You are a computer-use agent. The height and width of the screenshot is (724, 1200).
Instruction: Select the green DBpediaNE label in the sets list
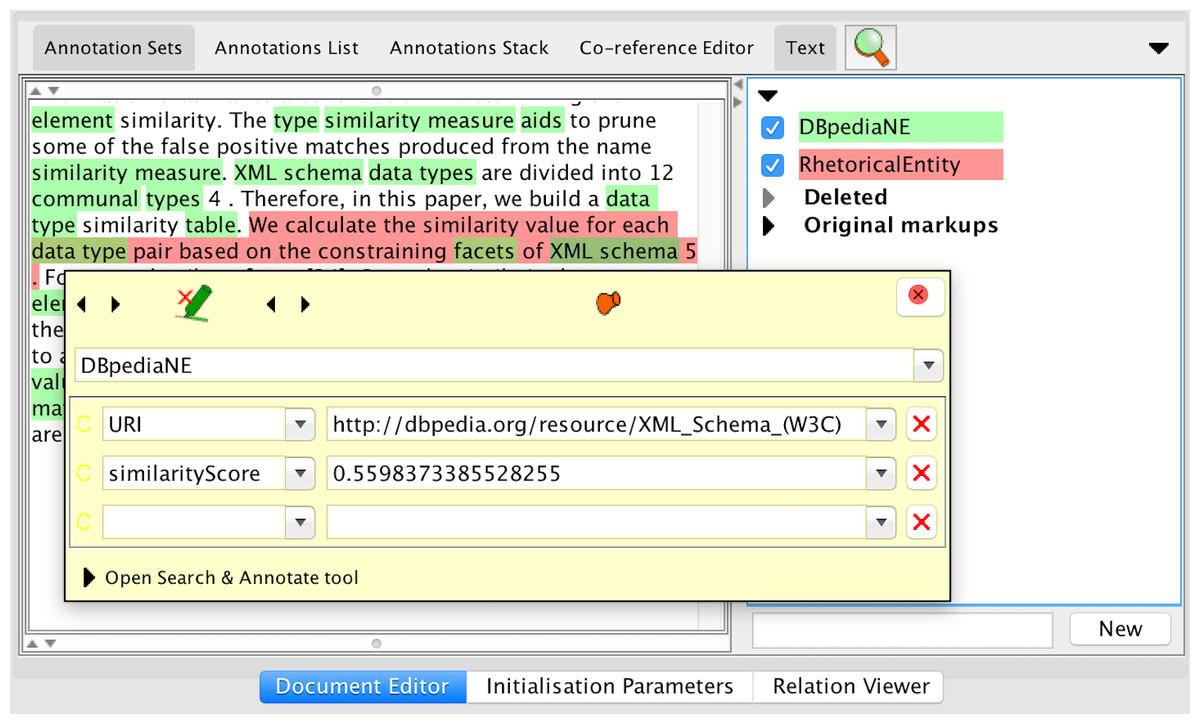[899, 128]
